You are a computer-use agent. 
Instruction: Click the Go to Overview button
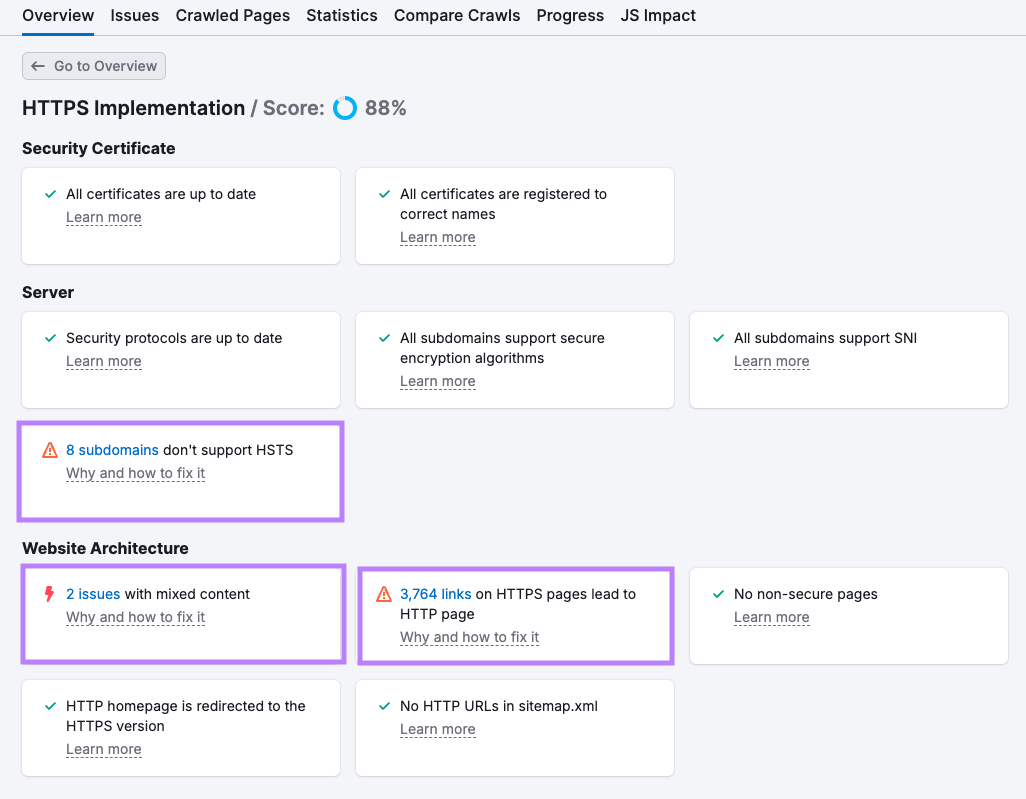(x=93, y=66)
